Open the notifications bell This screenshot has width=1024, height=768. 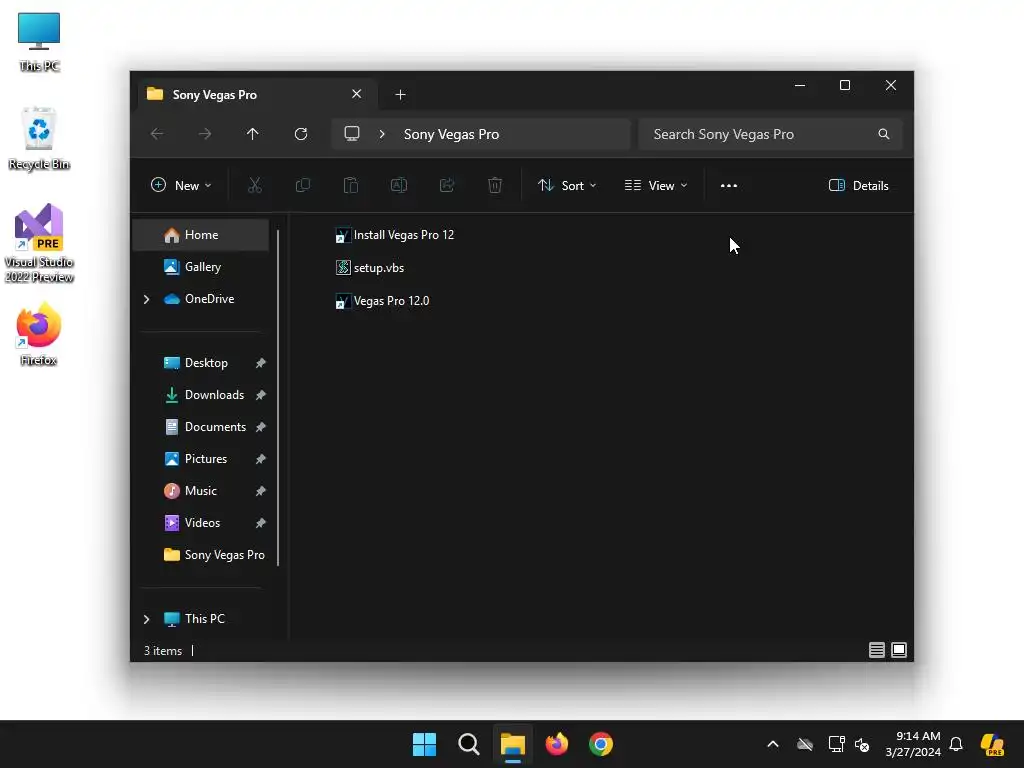coord(956,744)
